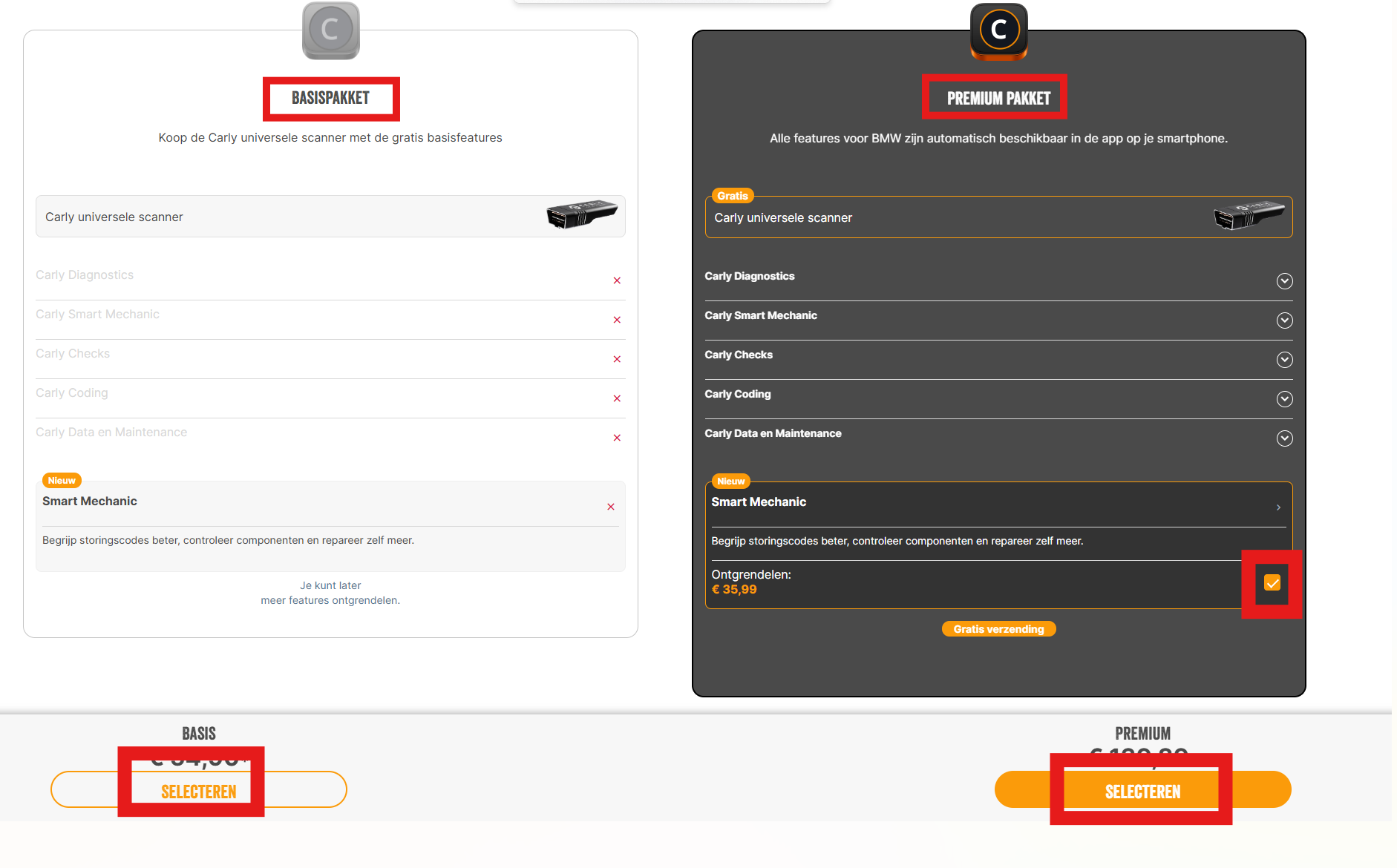
Task: Select the Basis package with SELECTEREN
Action: 199,789
